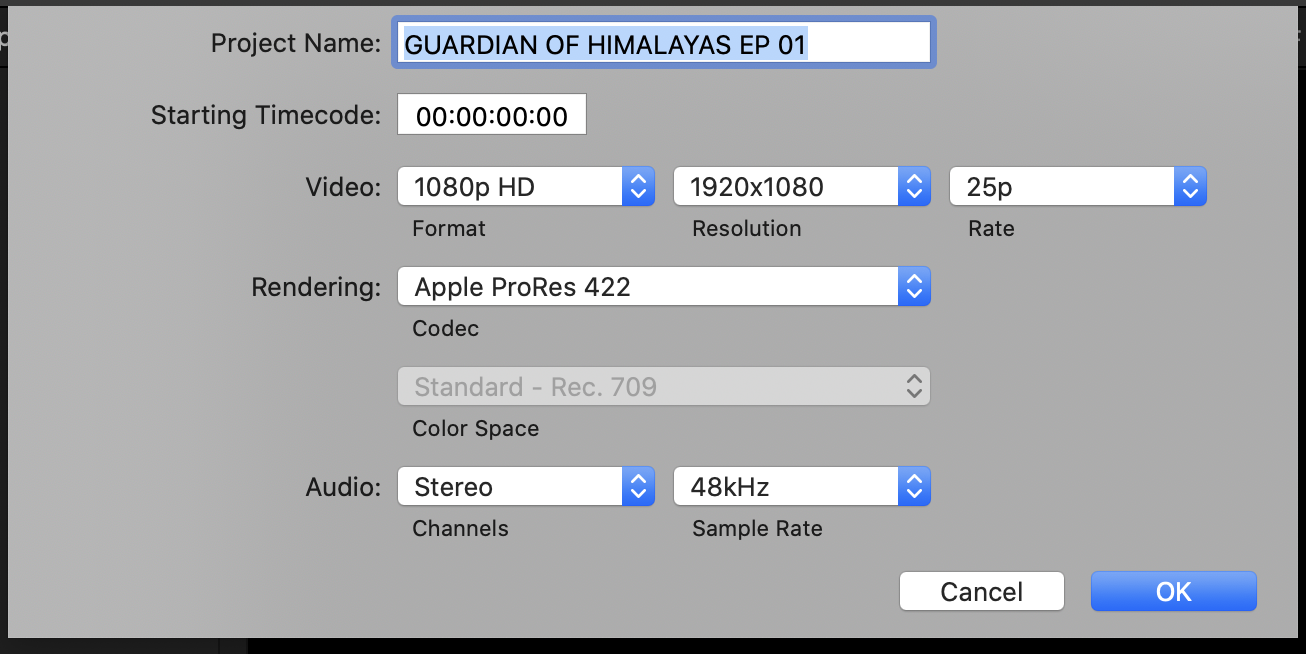This screenshot has height=654, width=1306.
Task: Click the blue arrows on the Format popup
Action: coord(638,187)
